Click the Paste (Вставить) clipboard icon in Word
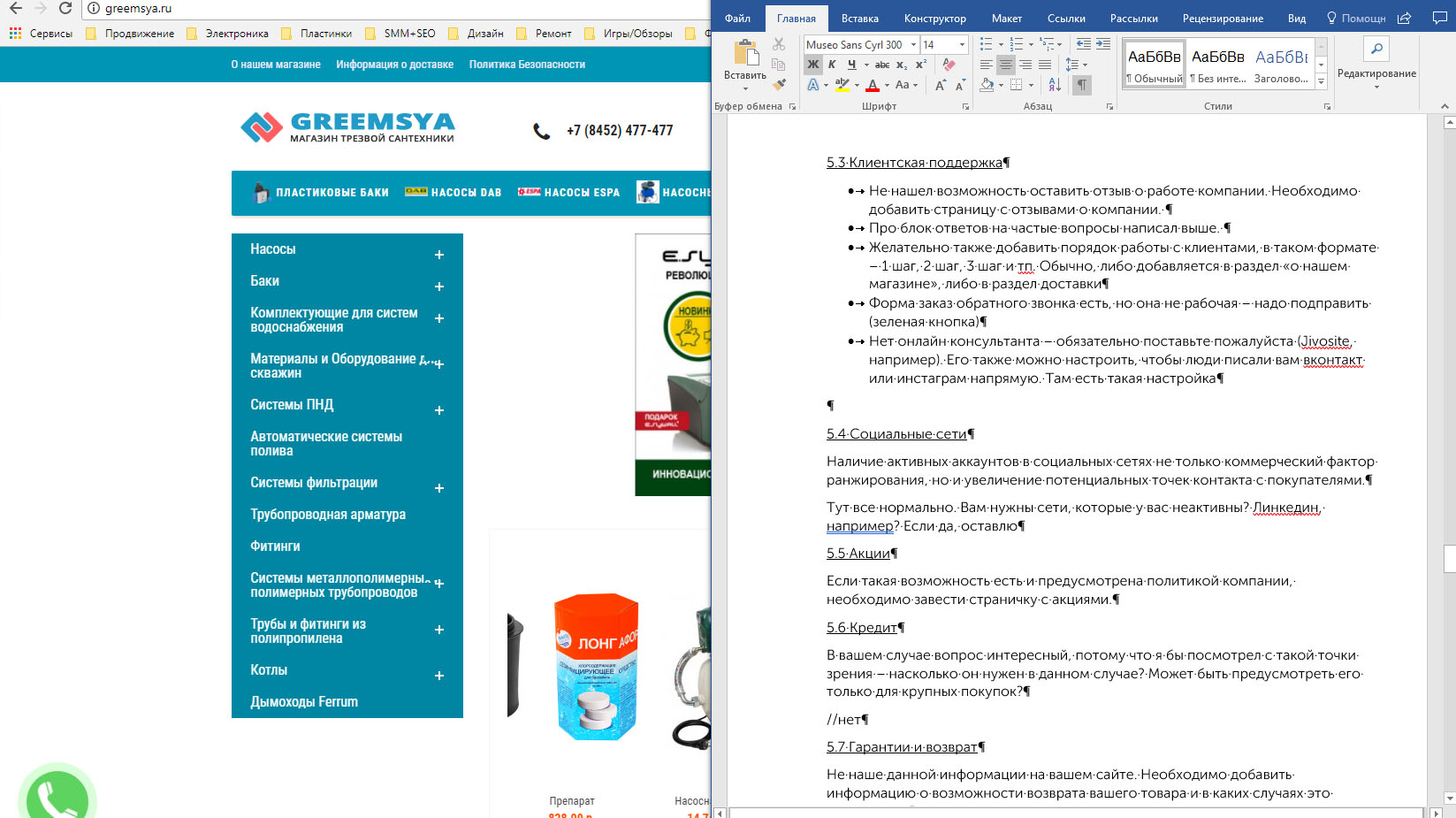This screenshot has height=818, width=1456. [746, 53]
